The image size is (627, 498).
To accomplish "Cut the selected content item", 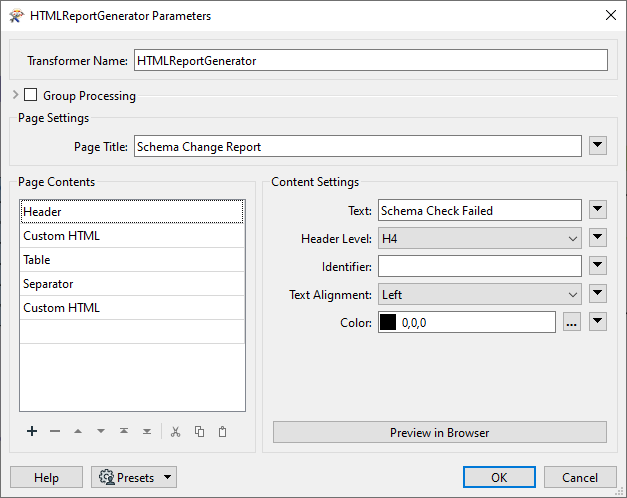I will (176, 432).
